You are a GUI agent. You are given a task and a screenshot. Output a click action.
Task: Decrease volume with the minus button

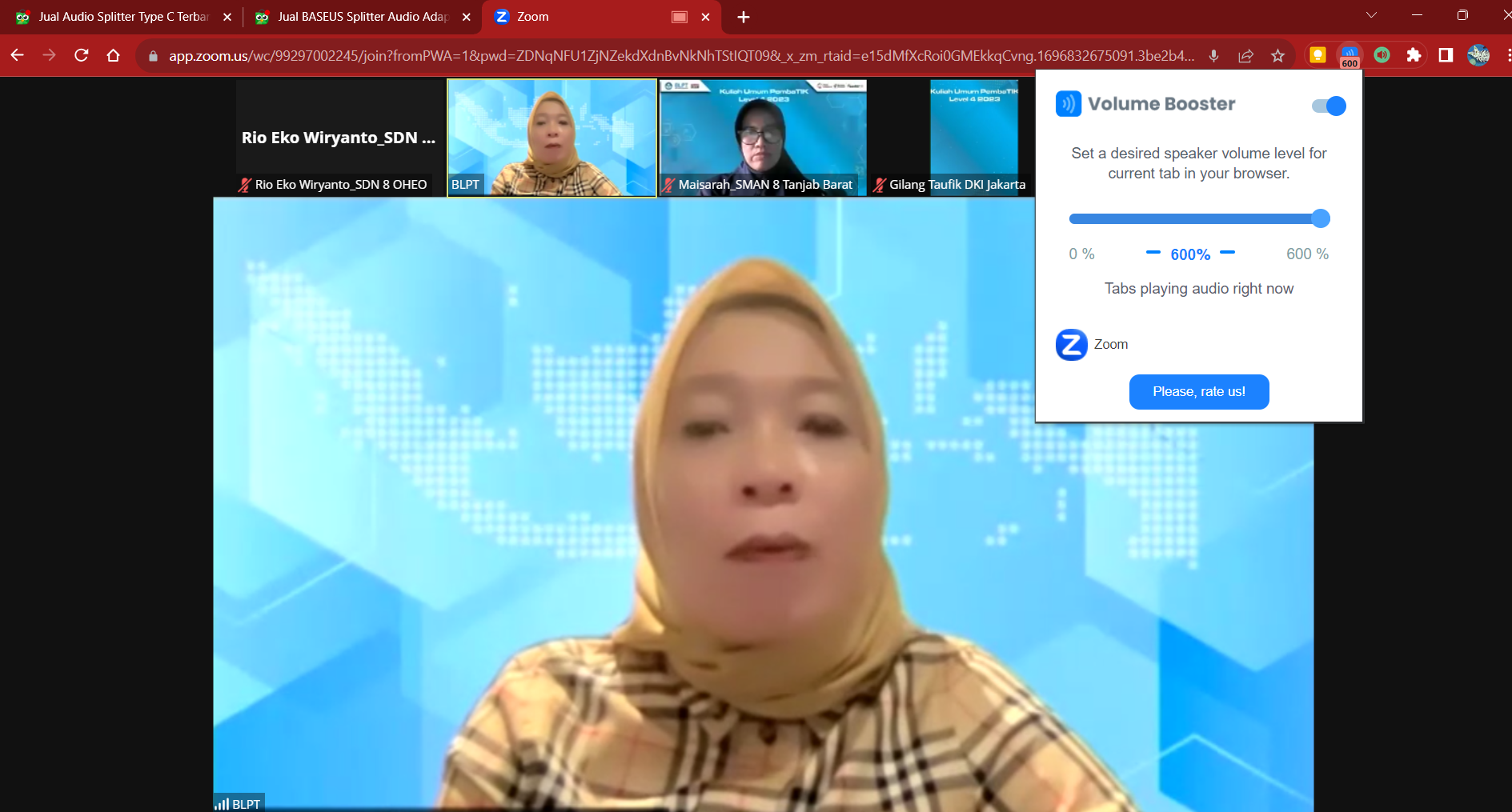click(x=1153, y=253)
